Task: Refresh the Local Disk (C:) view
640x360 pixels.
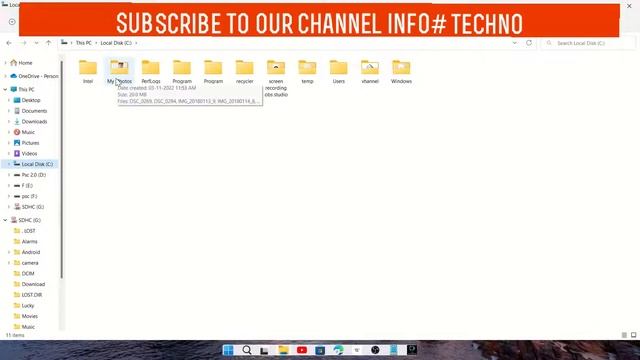Action: 529,43
